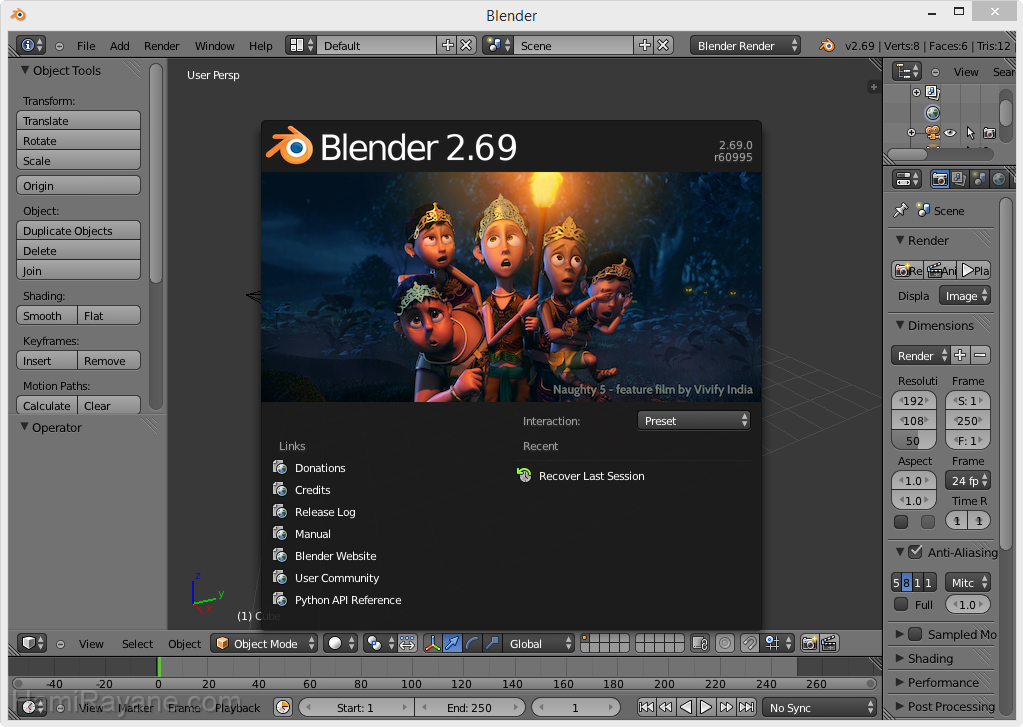Screen dimensions: 1023x727
Task: Click the resolution percentage 50 slider
Action: click(x=913, y=441)
